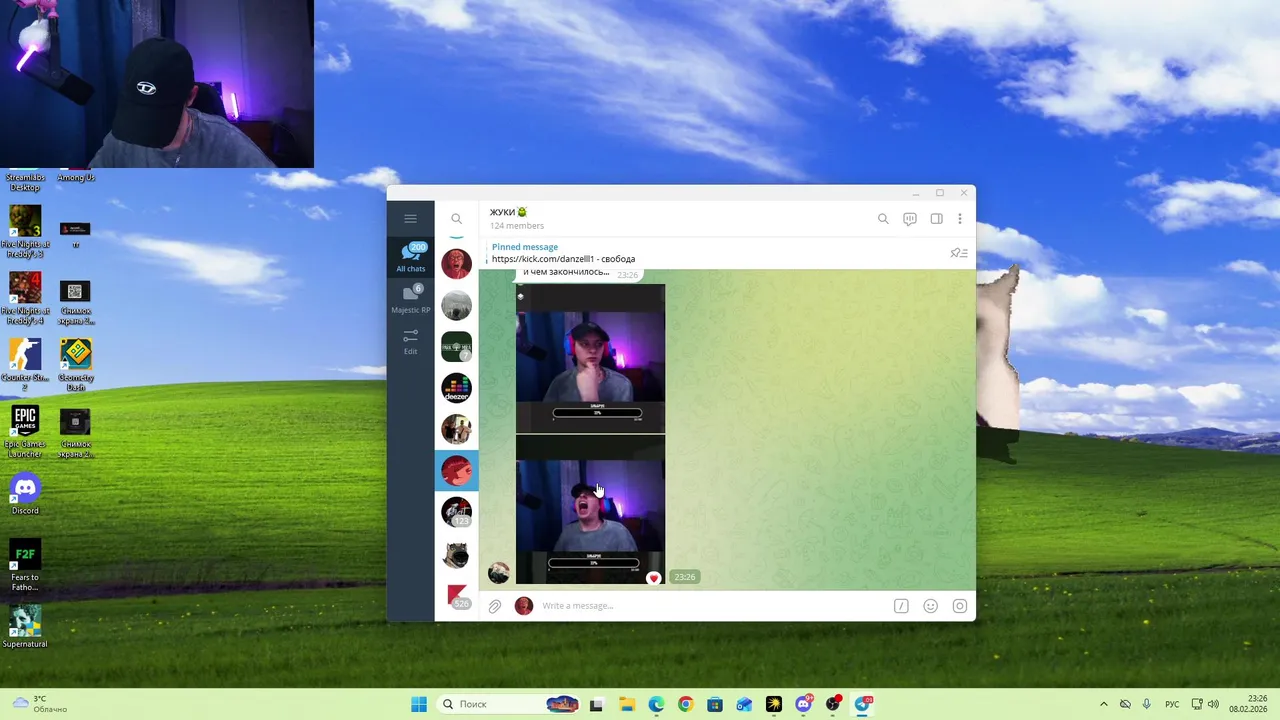The width and height of the screenshot is (1280, 720).
Task: Open the gray landscape avatar chat
Action: click(x=456, y=305)
